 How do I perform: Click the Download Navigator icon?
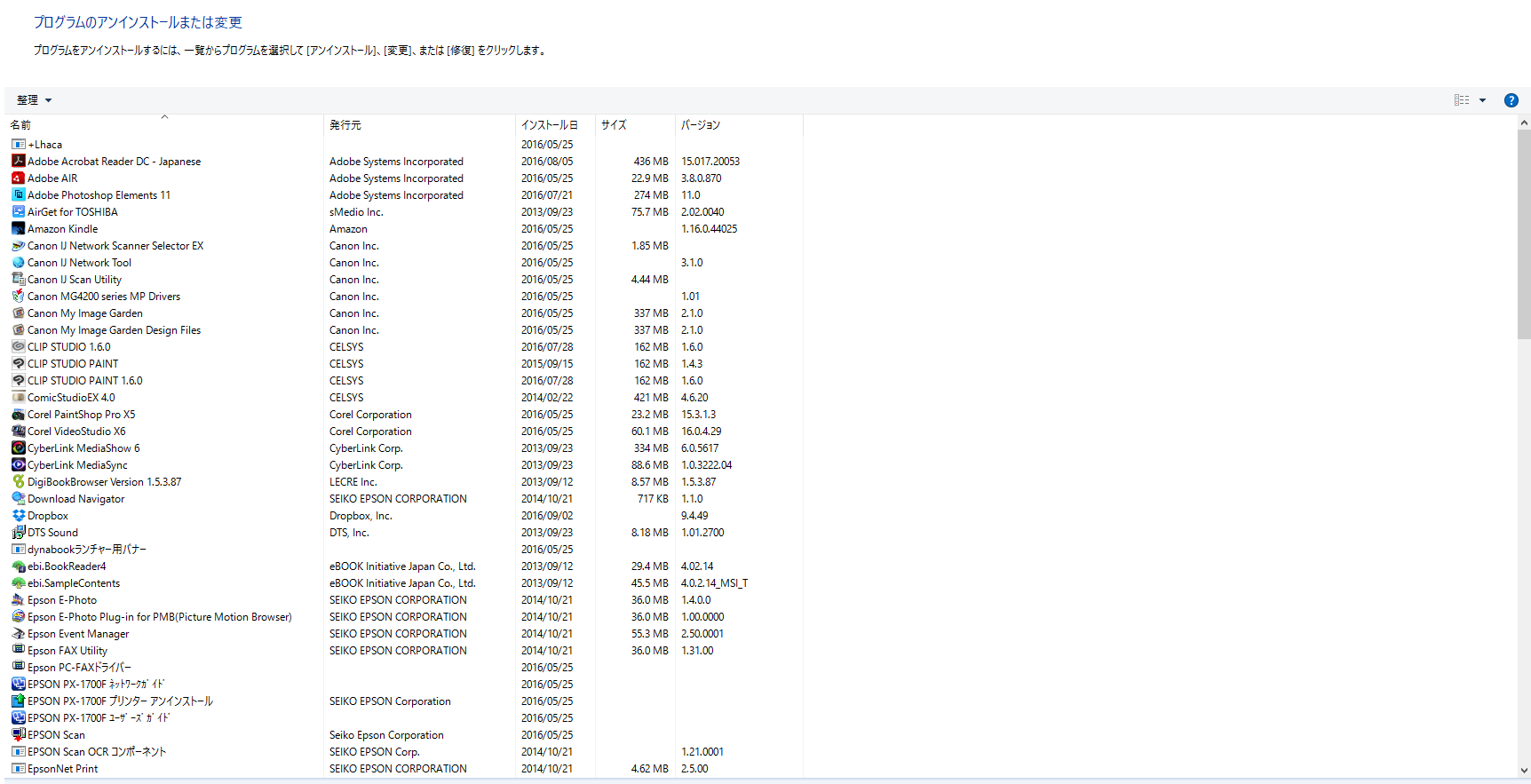[18, 498]
